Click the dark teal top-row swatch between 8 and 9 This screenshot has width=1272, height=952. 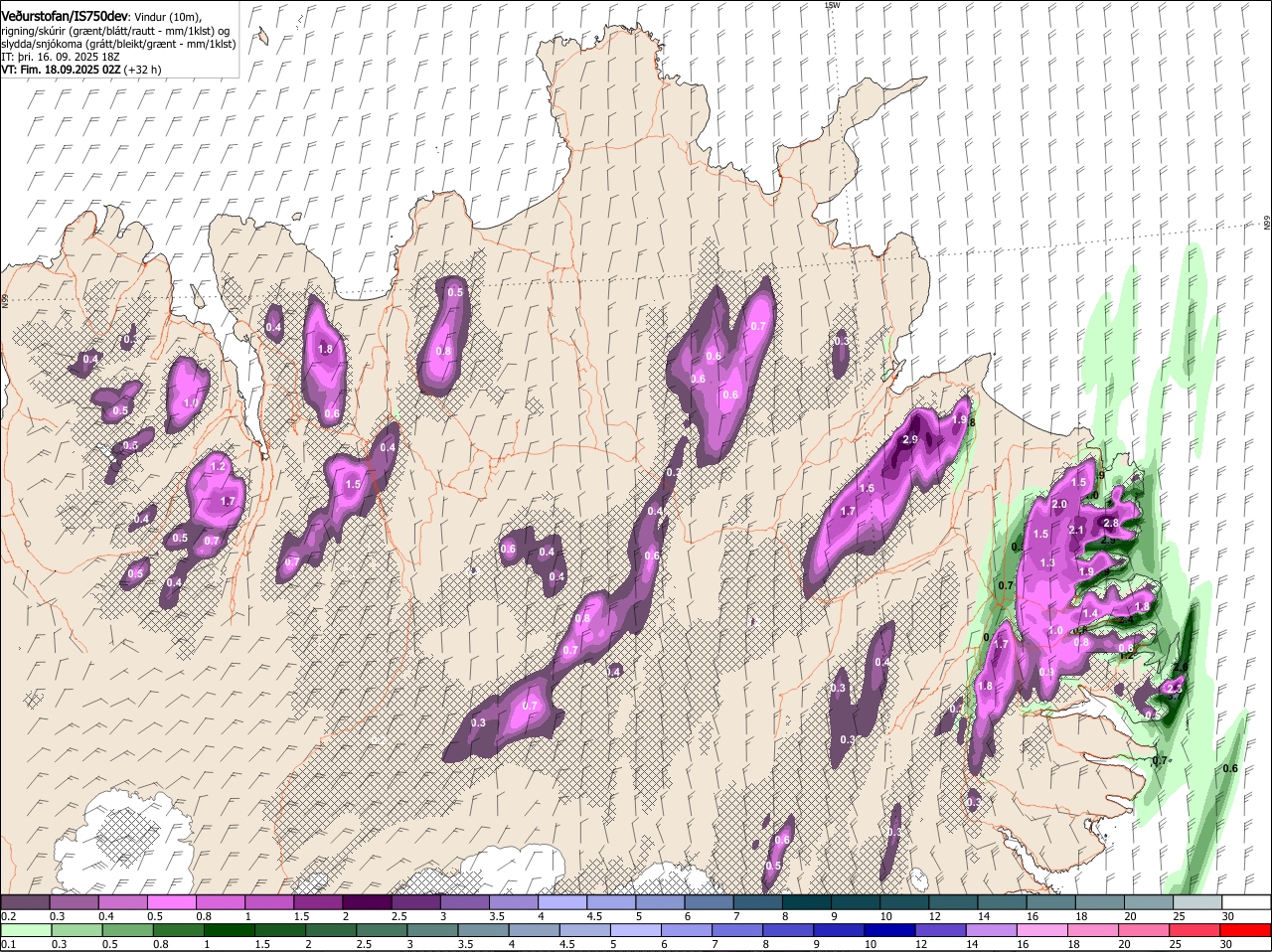(807, 902)
